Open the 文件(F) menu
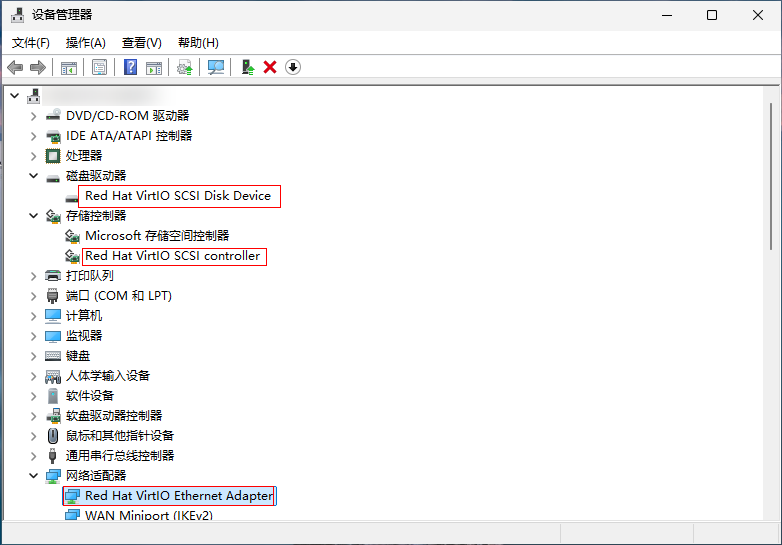Image resolution: width=782 pixels, height=545 pixels. coord(31,43)
